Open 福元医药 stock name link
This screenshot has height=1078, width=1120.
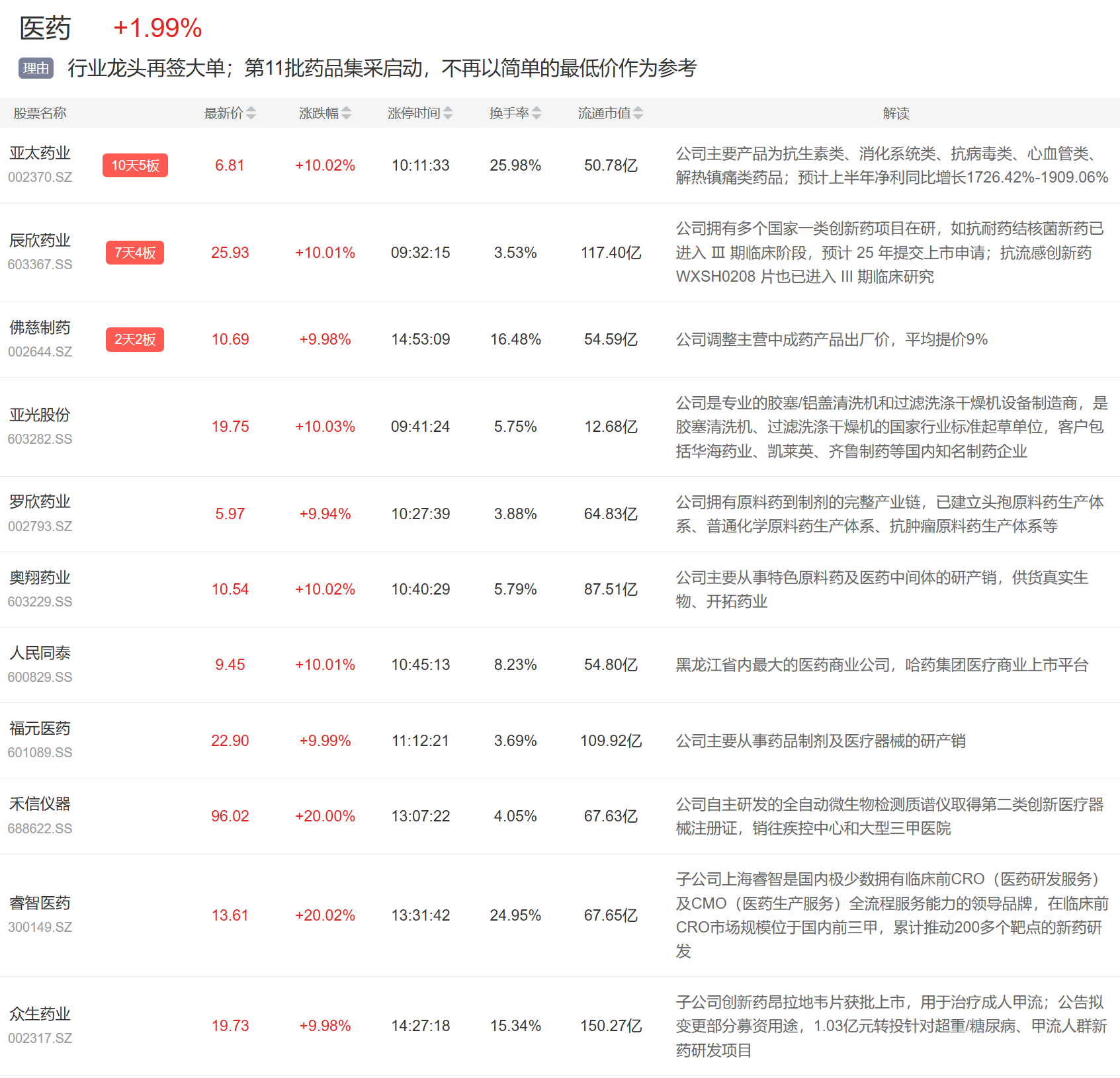(x=40, y=729)
